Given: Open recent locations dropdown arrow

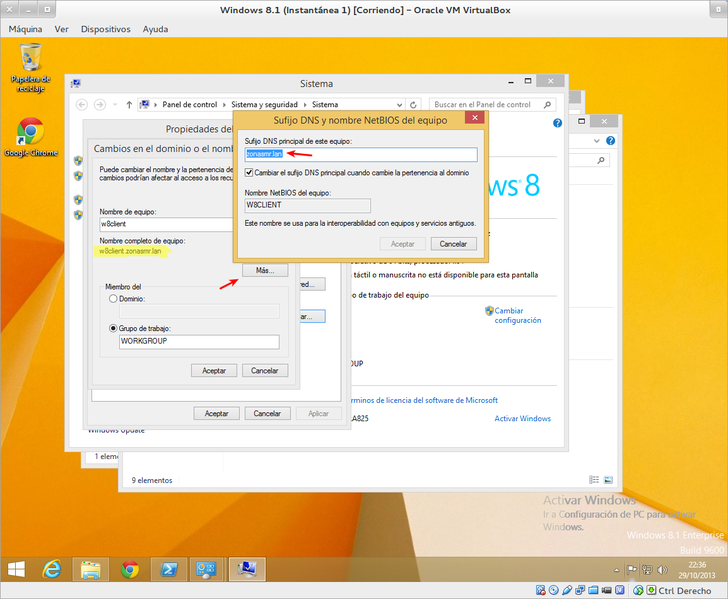Looking at the screenshot, I should (115, 105).
